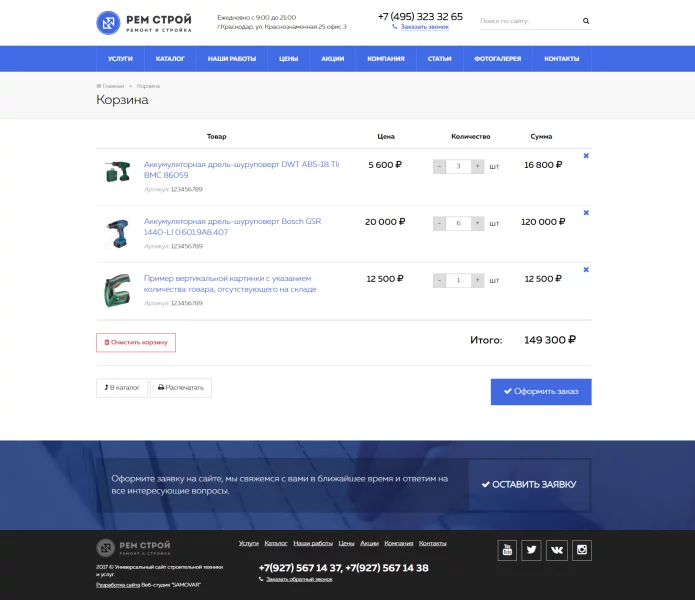Remove the Bosch GSR drill from cart
695x600 pixels.
(586, 213)
